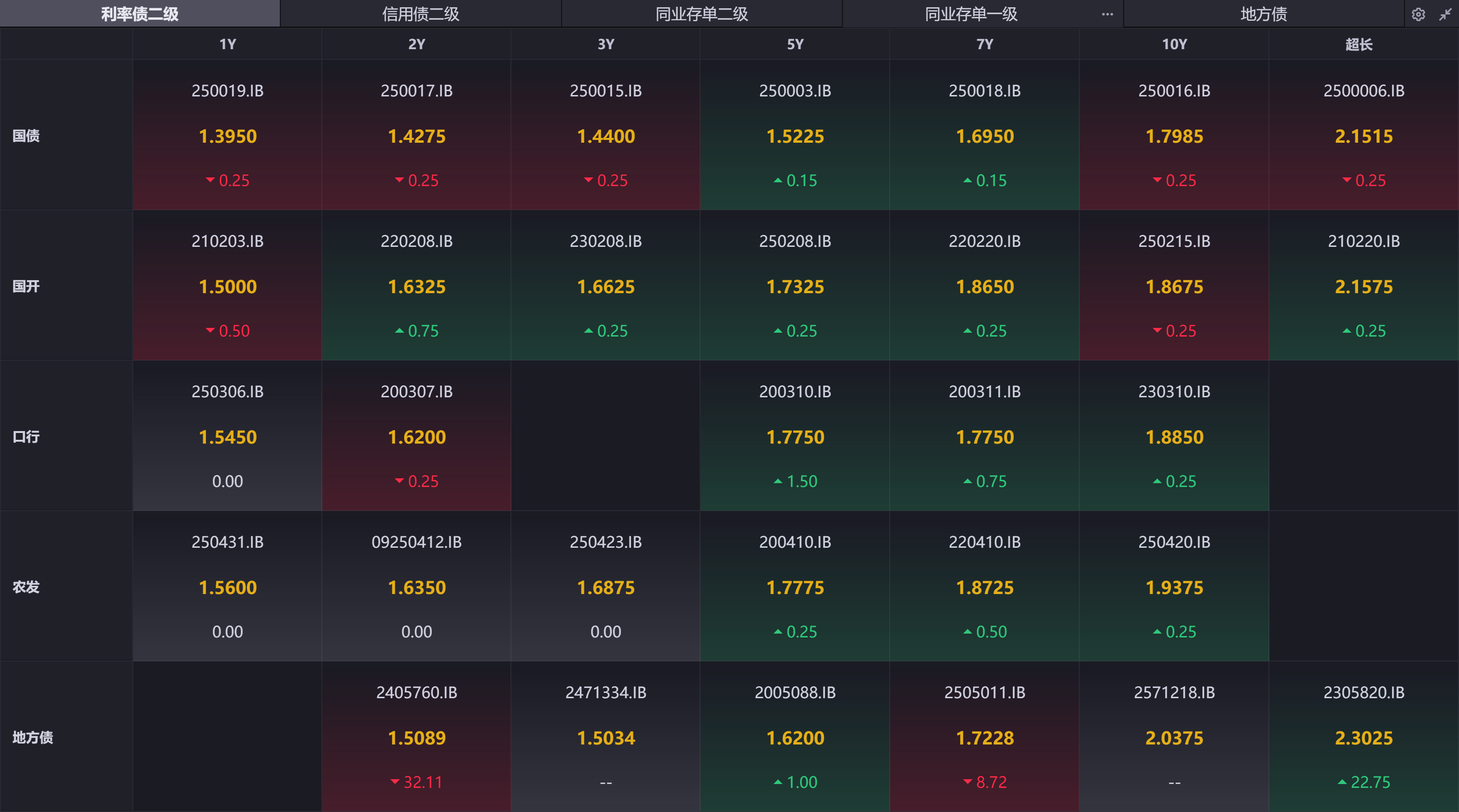Switch to the 同业存单二级 tab
The width and height of the screenshot is (1459, 812).
click(701, 14)
